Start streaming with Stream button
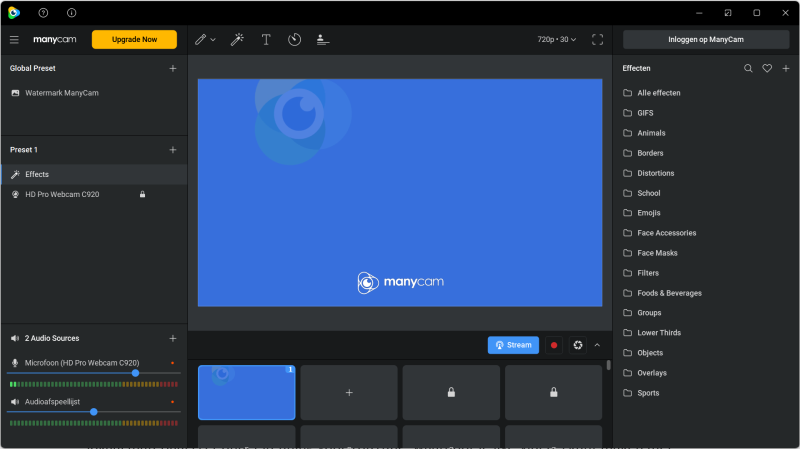Image resolution: width=800 pixels, height=449 pixels. point(513,345)
